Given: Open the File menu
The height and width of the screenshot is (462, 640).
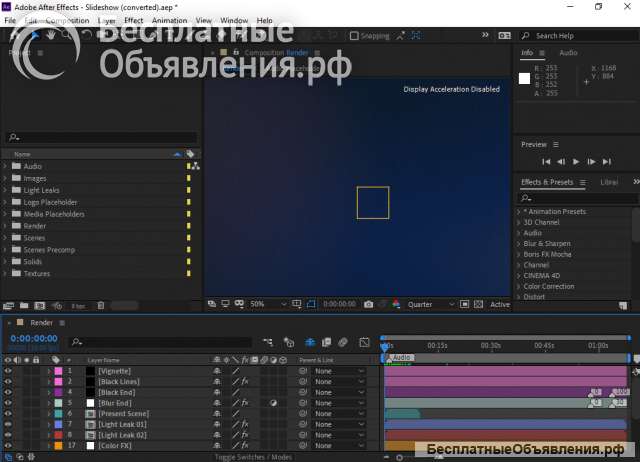Looking at the screenshot, I should point(10,20).
